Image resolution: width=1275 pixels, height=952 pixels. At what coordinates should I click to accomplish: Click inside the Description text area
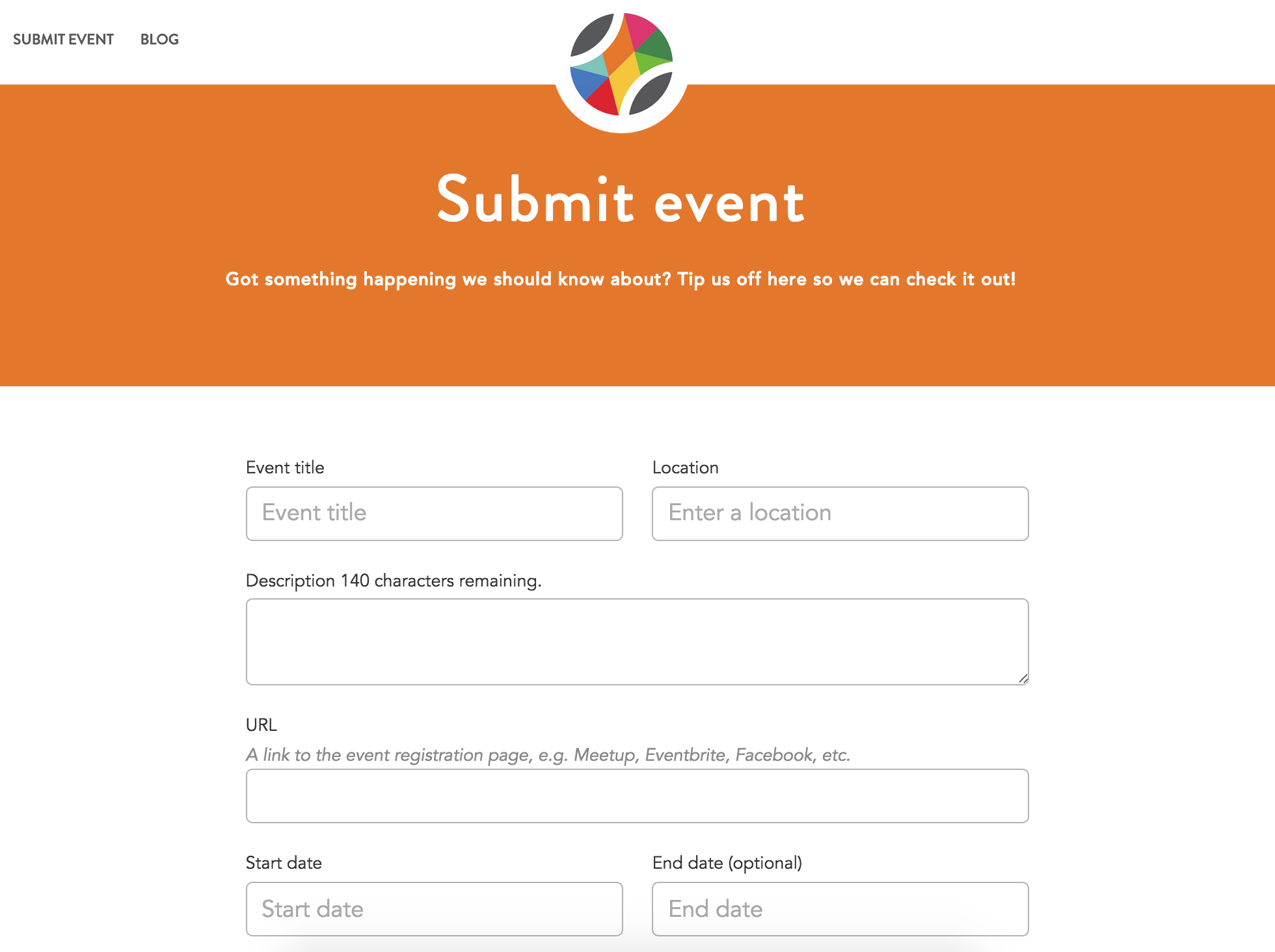[637, 641]
